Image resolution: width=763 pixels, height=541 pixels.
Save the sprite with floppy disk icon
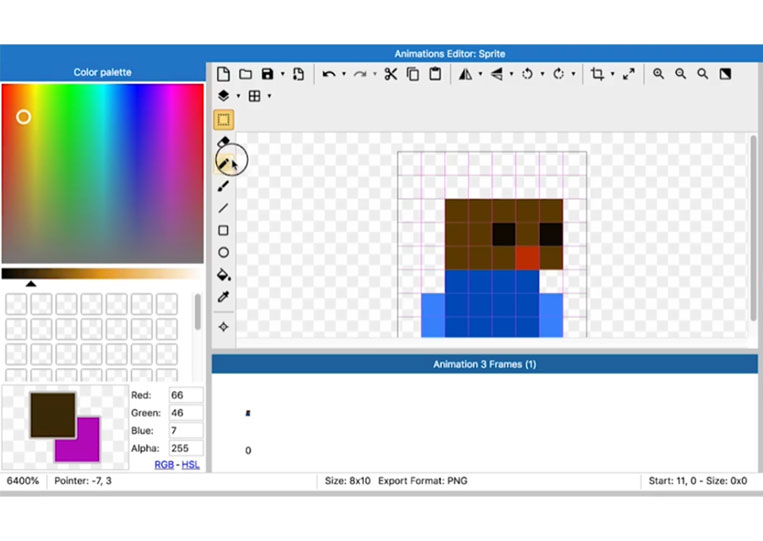click(267, 74)
